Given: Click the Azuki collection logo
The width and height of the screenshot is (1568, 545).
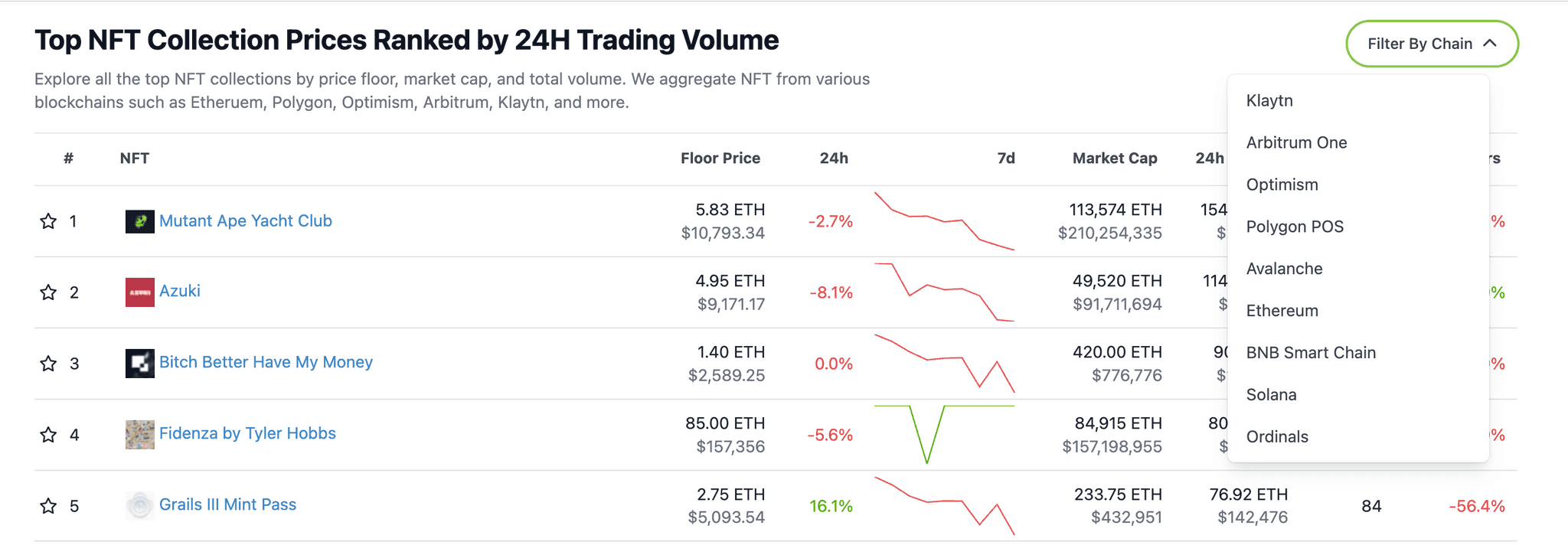Looking at the screenshot, I should (x=139, y=292).
